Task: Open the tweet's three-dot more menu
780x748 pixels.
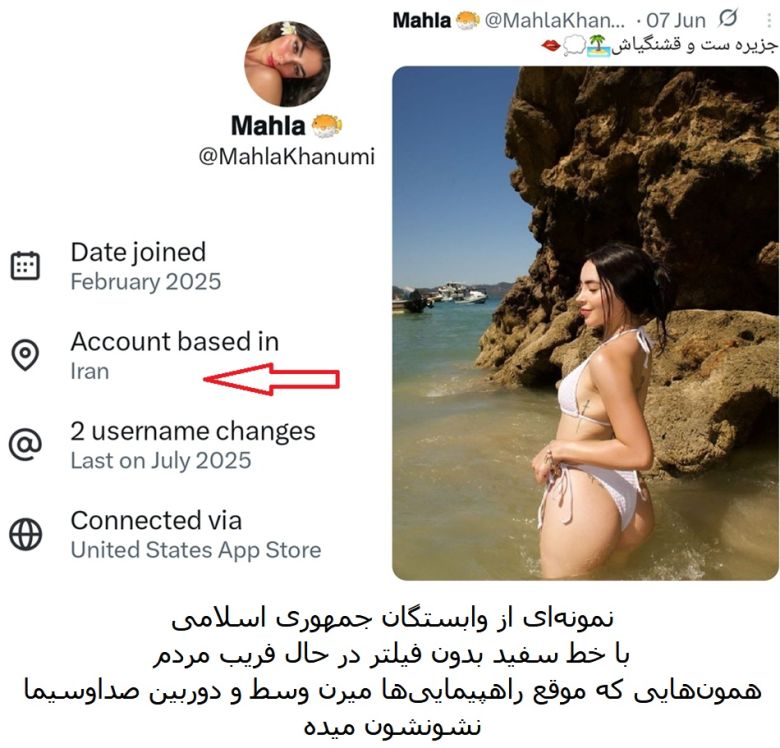Action: click(771, 19)
